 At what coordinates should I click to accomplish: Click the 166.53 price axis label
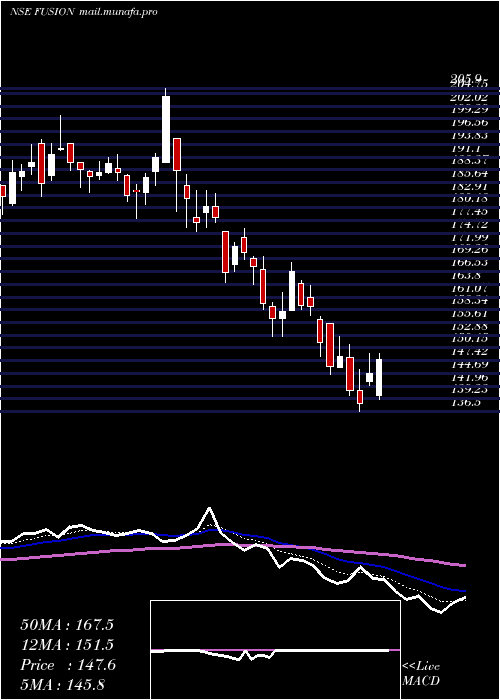pyautogui.click(x=469, y=262)
